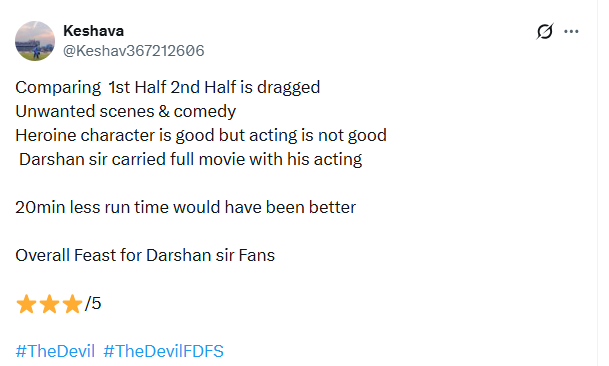
Task: Open Keshava's profile picture
Action: coord(35,41)
